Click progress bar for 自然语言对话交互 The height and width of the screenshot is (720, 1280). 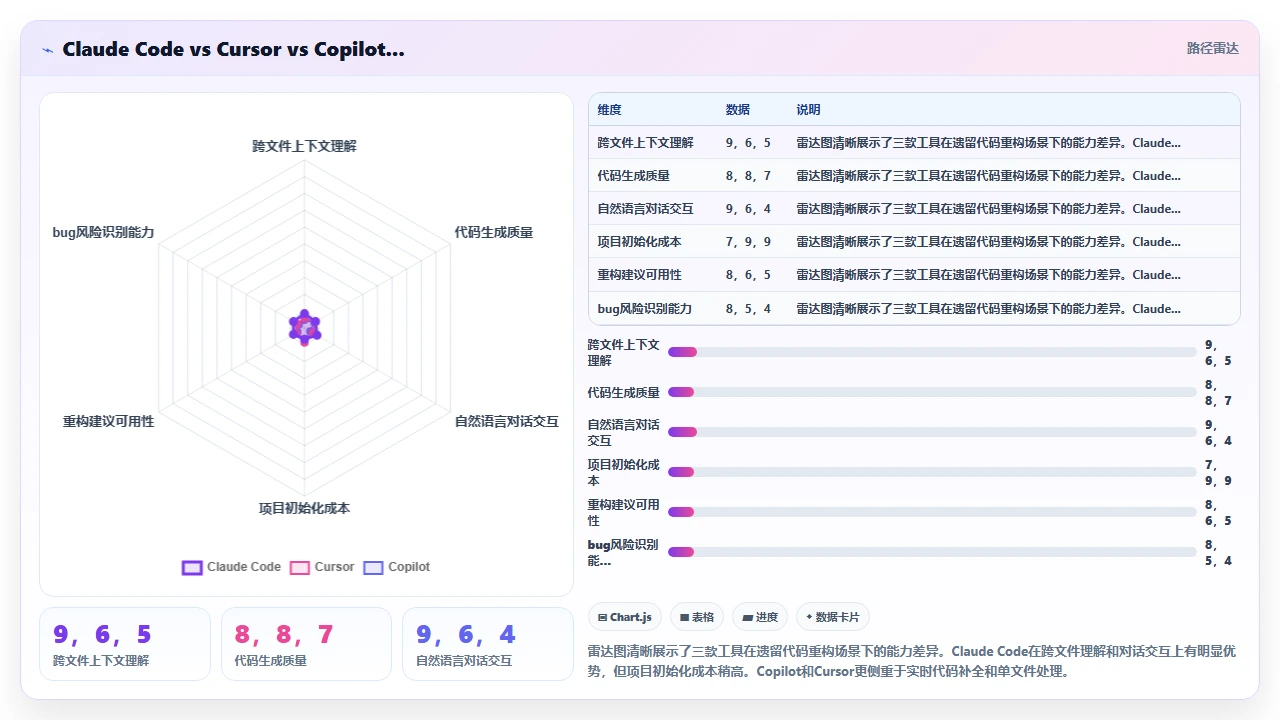932,432
